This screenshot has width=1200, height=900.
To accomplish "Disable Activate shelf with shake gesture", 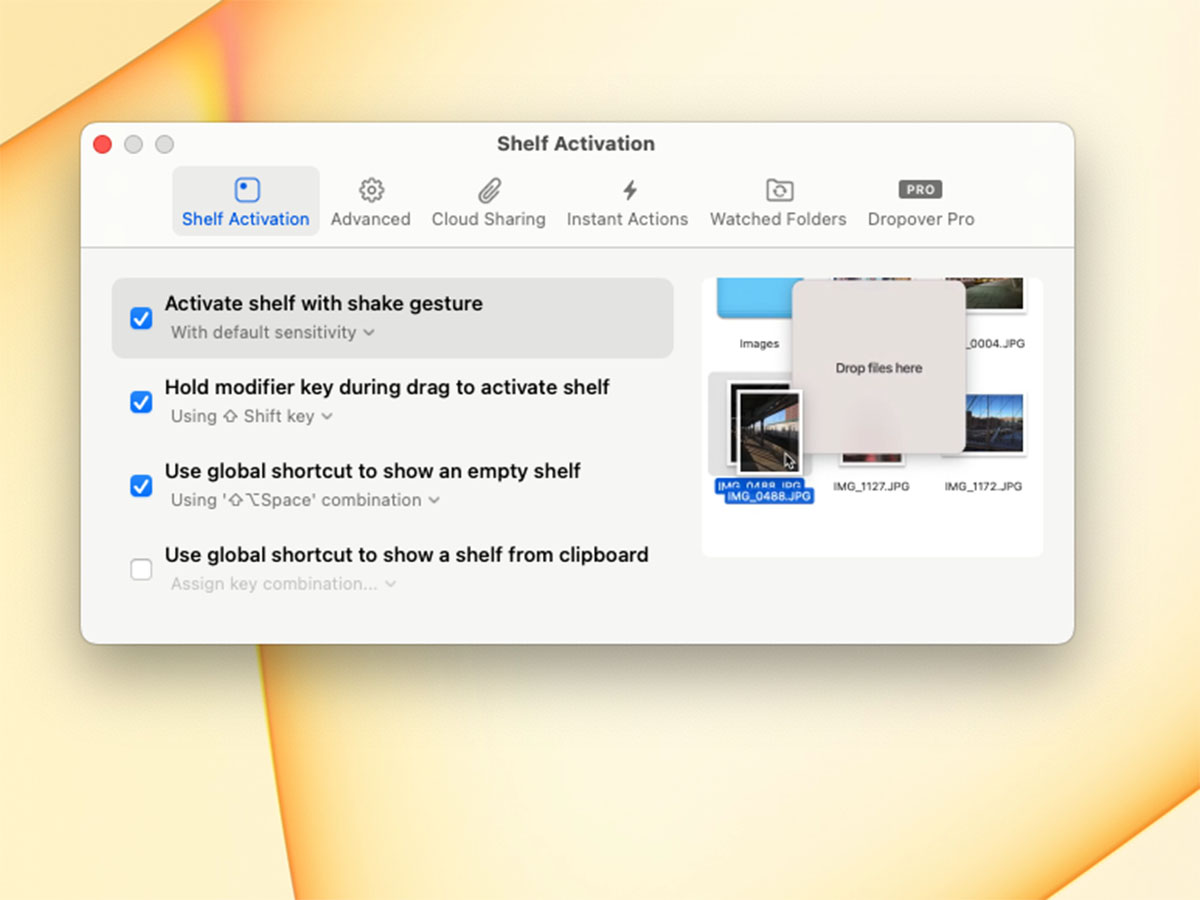I will pos(142,318).
